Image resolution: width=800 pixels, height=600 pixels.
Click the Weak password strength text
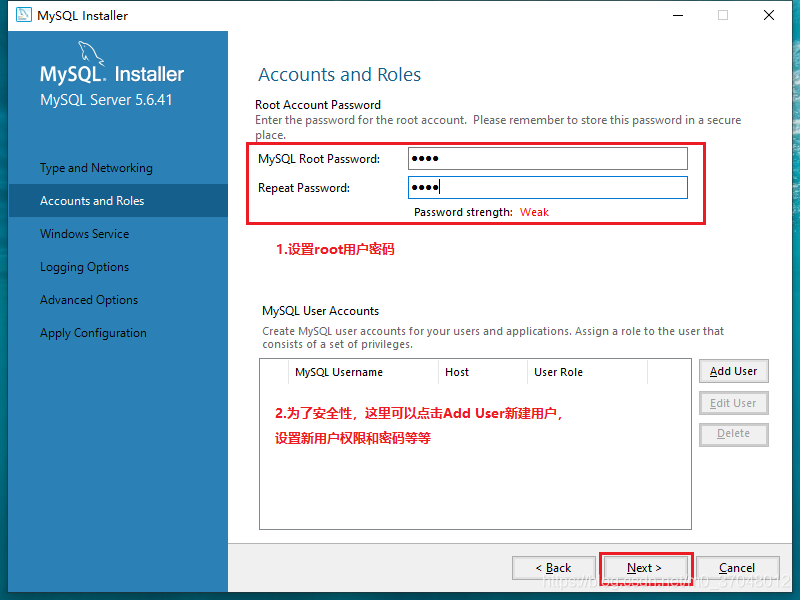point(534,212)
